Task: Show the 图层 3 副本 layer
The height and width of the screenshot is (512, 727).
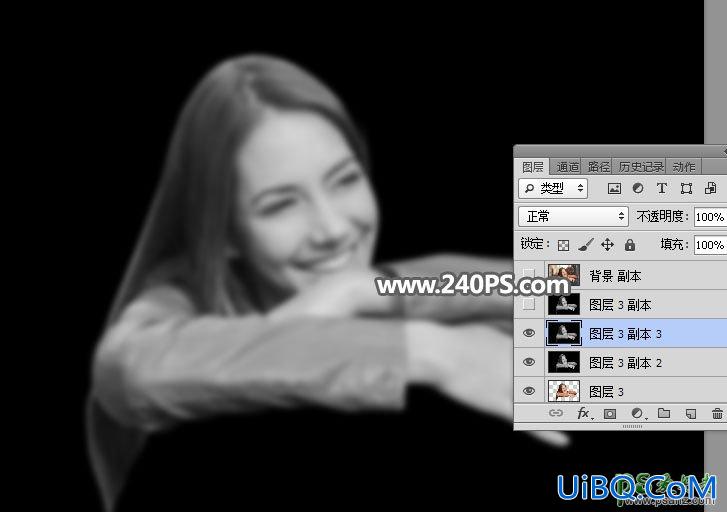Action: pyautogui.click(x=529, y=305)
